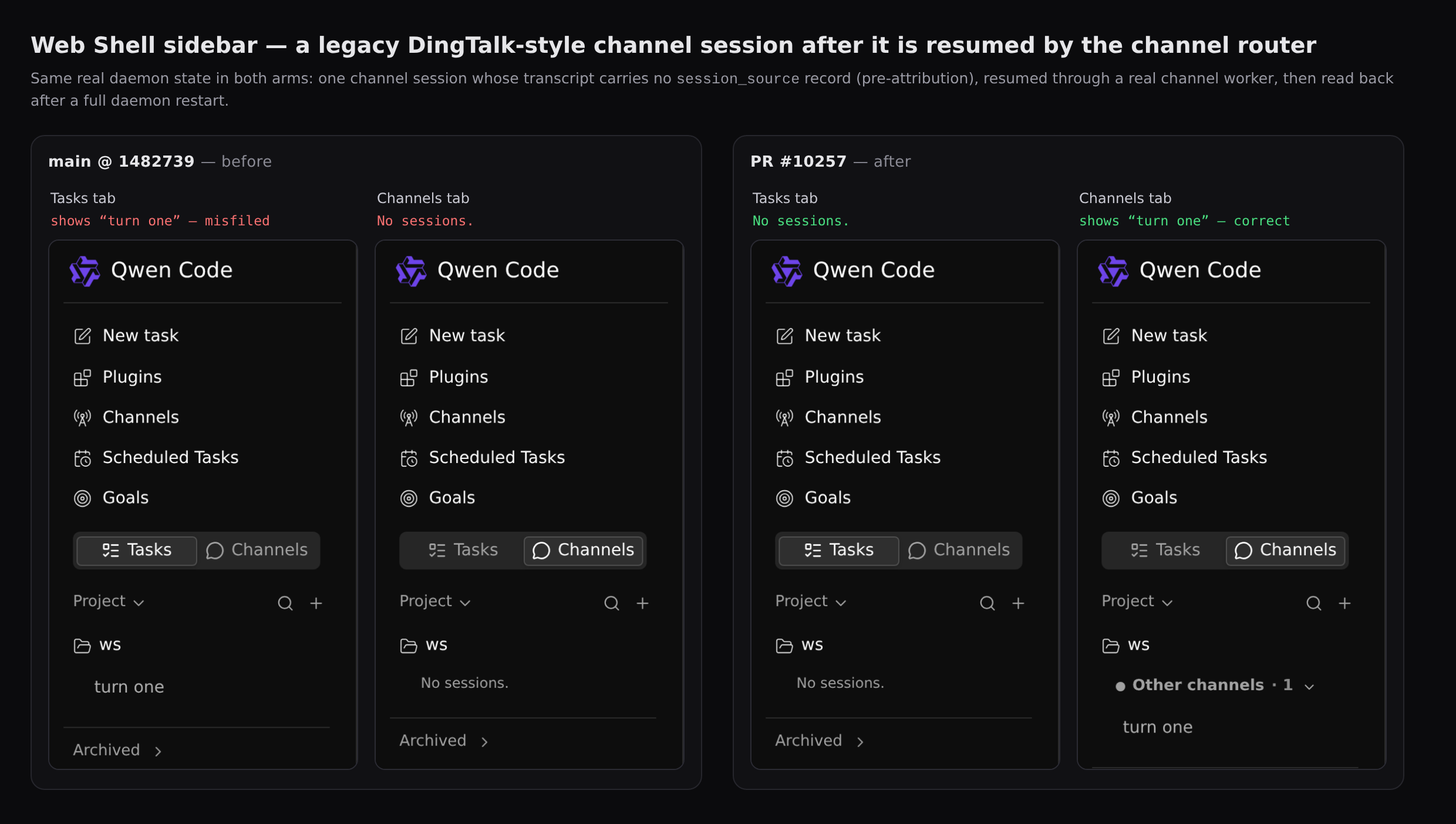Screen dimensions: 1456x824
Task: Open the Project dropdown in the misfiled panel
Action: pyautogui.click(x=109, y=602)
